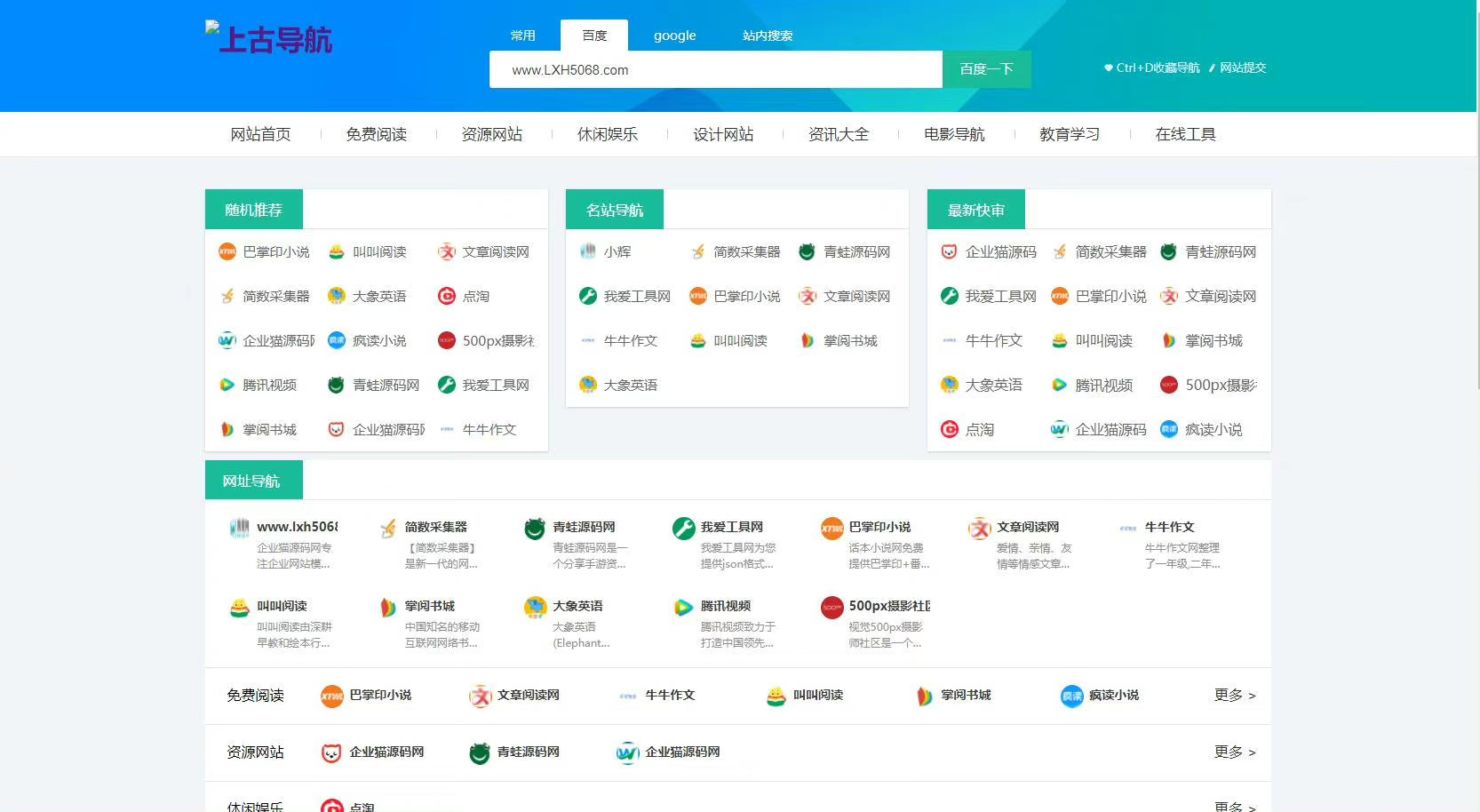Image resolution: width=1480 pixels, height=812 pixels.
Task: Open 在线工具 navigation item
Action: tap(1185, 134)
